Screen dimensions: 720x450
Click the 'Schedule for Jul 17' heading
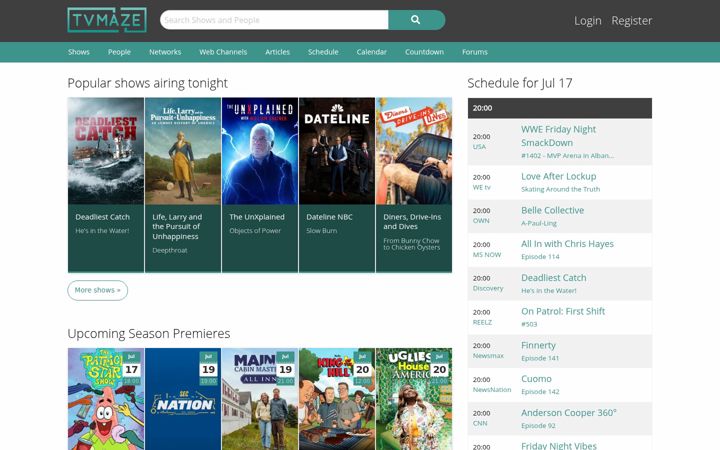coord(520,83)
